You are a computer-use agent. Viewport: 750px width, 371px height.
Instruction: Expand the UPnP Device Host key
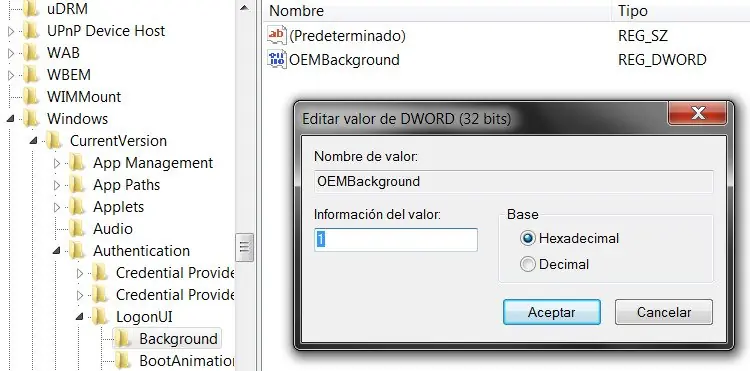[x=11, y=31]
